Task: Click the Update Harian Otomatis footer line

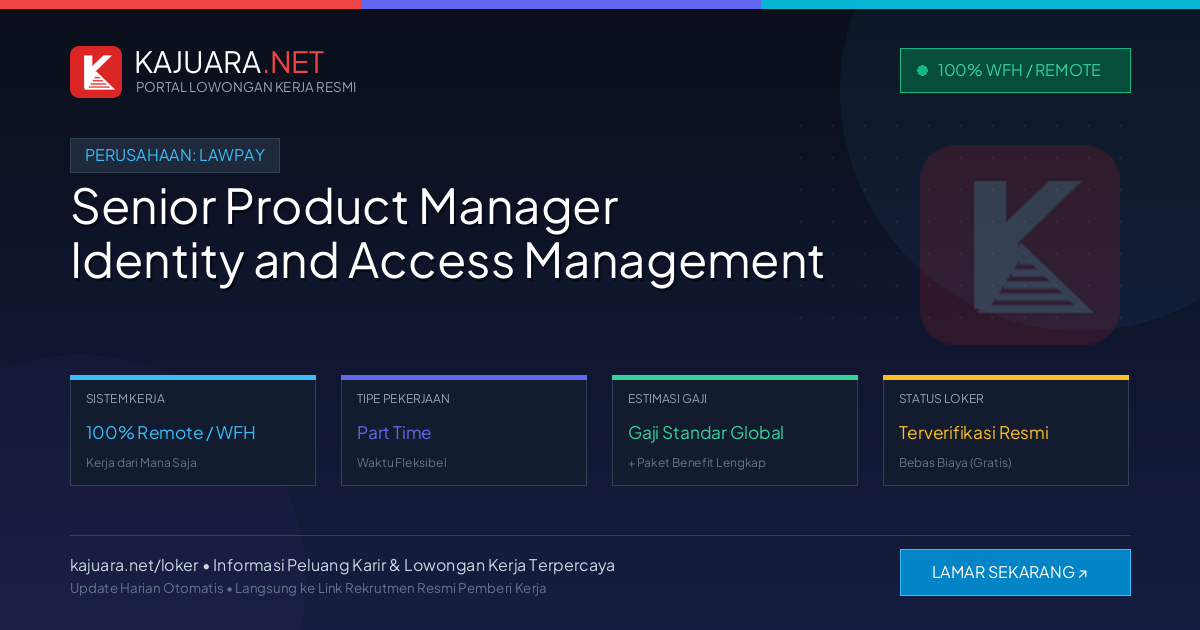Action: [308, 588]
